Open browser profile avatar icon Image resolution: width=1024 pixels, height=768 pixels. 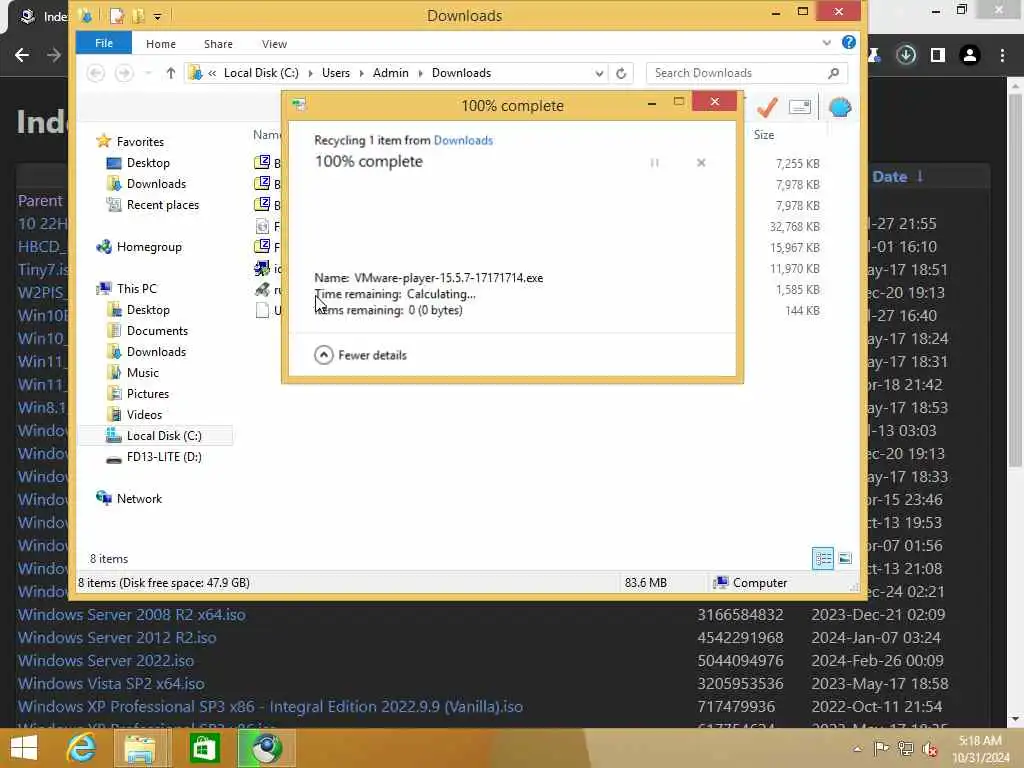(970, 56)
